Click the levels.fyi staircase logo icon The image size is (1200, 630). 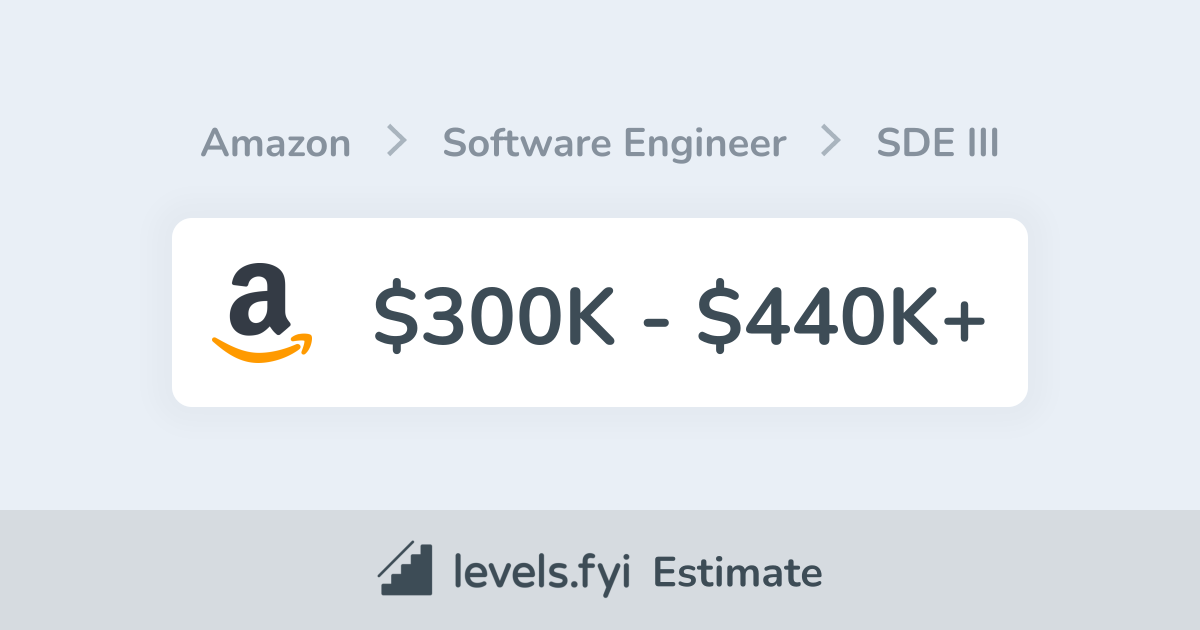tap(405, 569)
